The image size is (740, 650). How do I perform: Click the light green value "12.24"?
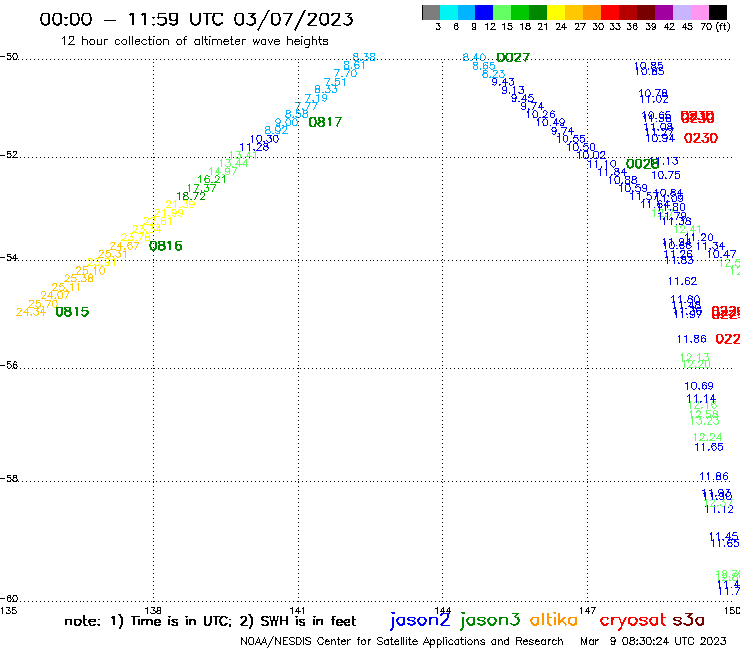coord(707,438)
